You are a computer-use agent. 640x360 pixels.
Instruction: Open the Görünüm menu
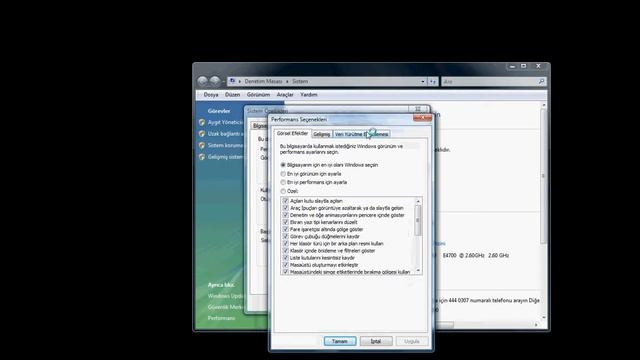258,95
